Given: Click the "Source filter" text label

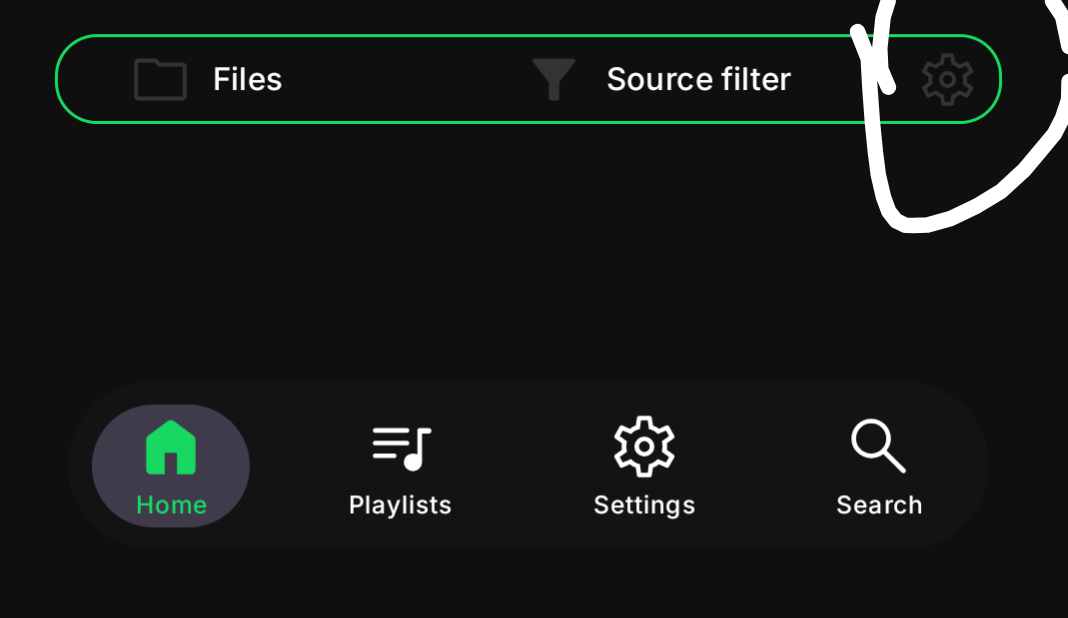Looking at the screenshot, I should tap(698, 80).
